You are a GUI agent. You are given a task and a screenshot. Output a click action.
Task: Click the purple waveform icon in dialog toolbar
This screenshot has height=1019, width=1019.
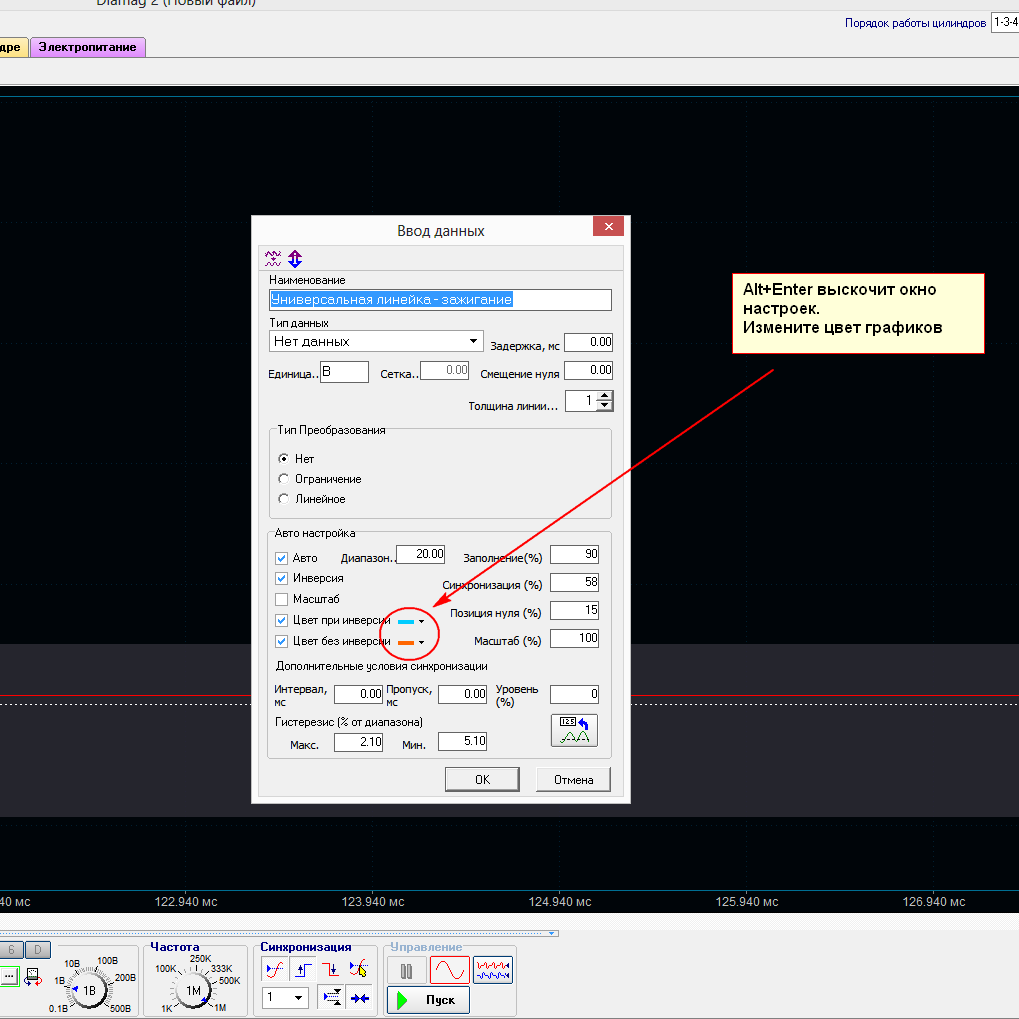coord(273,259)
